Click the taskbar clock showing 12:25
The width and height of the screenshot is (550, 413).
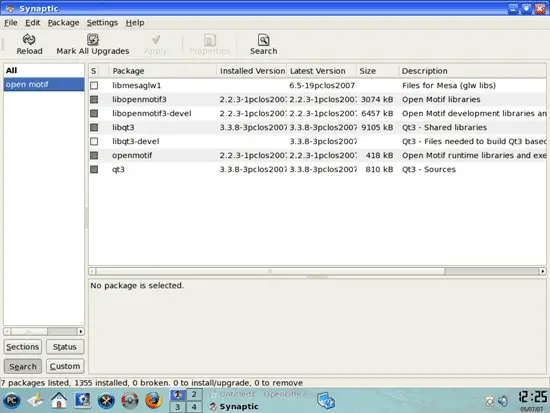(x=532, y=397)
